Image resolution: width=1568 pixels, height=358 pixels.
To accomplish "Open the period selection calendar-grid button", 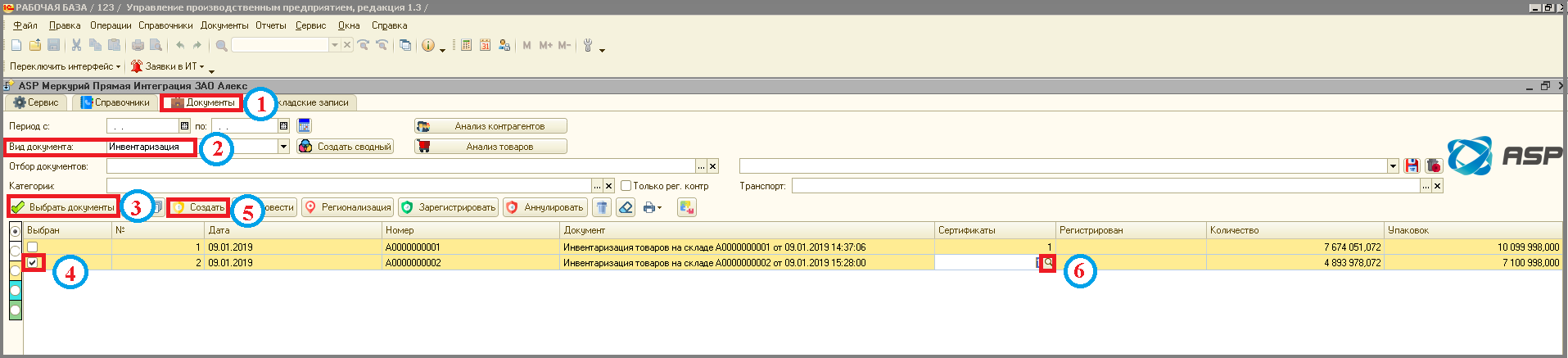I will [x=305, y=125].
